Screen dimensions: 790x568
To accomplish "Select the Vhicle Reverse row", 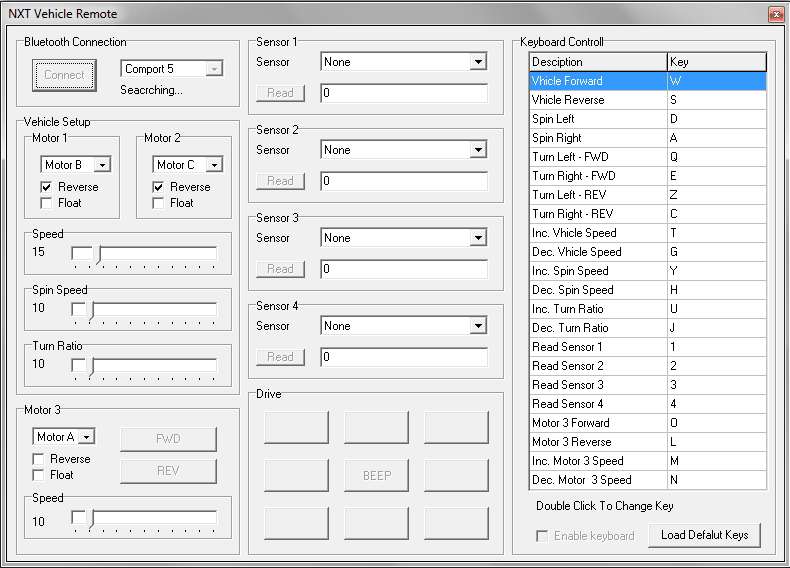I will click(x=648, y=100).
